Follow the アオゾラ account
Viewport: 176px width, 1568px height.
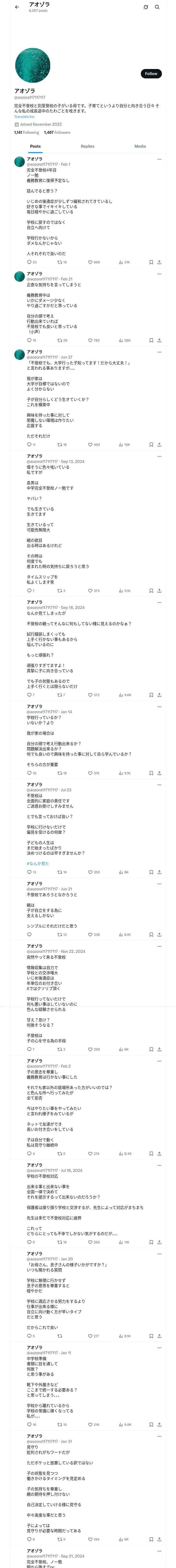click(x=150, y=74)
